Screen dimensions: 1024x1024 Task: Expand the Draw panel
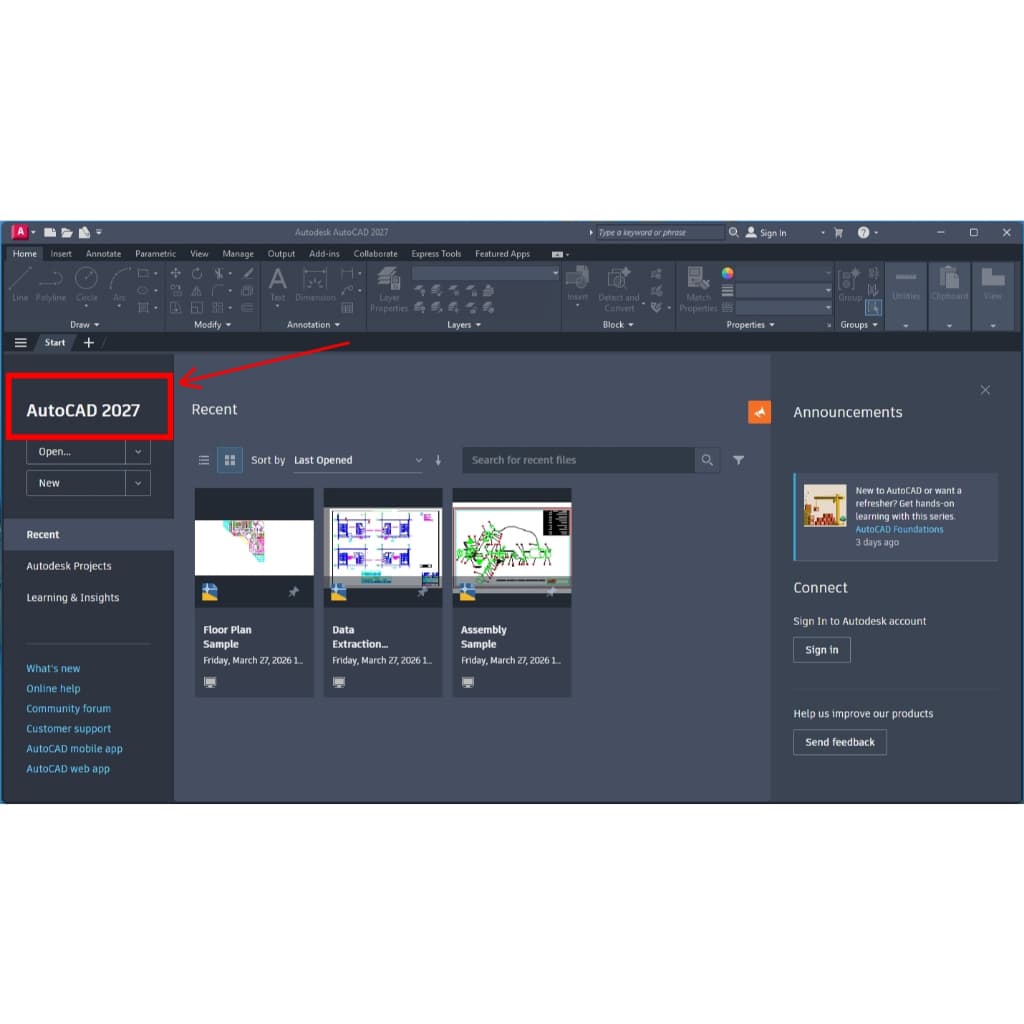pyautogui.click(x=85, y=325)
